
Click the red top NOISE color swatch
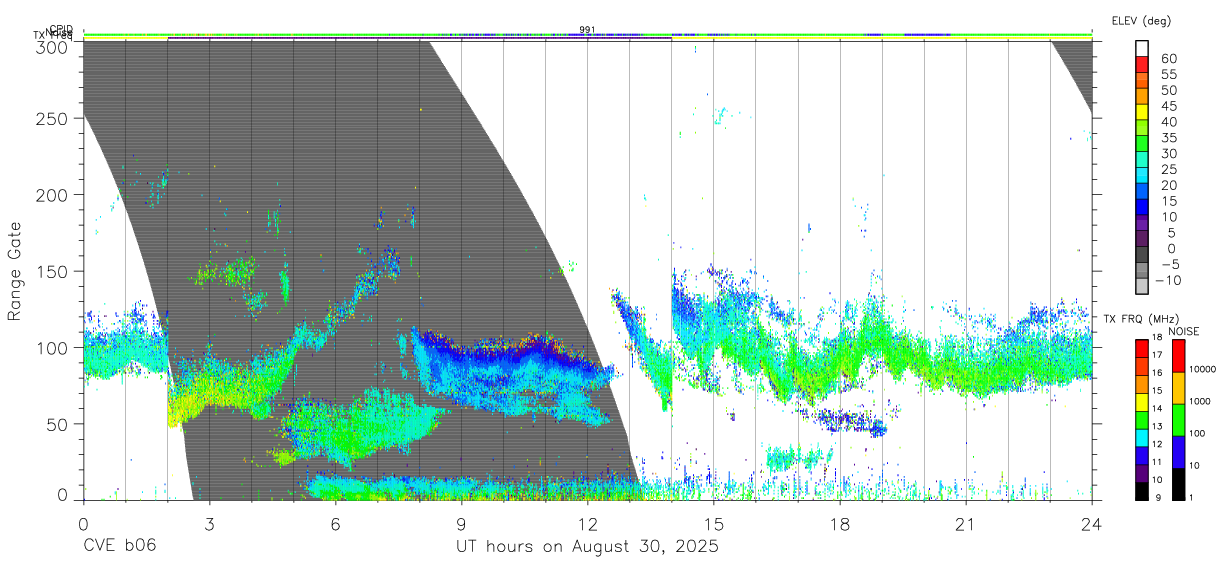pyautogui.click(x=1178, y=356)
